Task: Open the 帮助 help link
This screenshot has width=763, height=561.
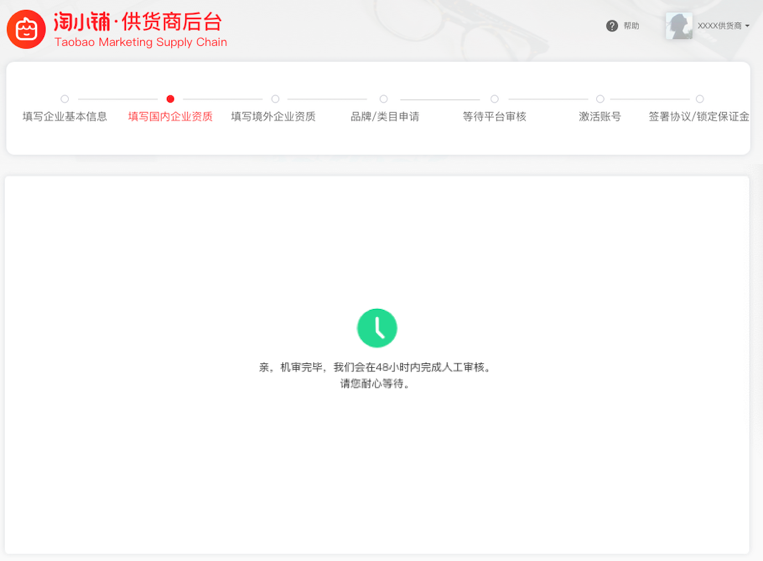Action: tap(631, 26)
